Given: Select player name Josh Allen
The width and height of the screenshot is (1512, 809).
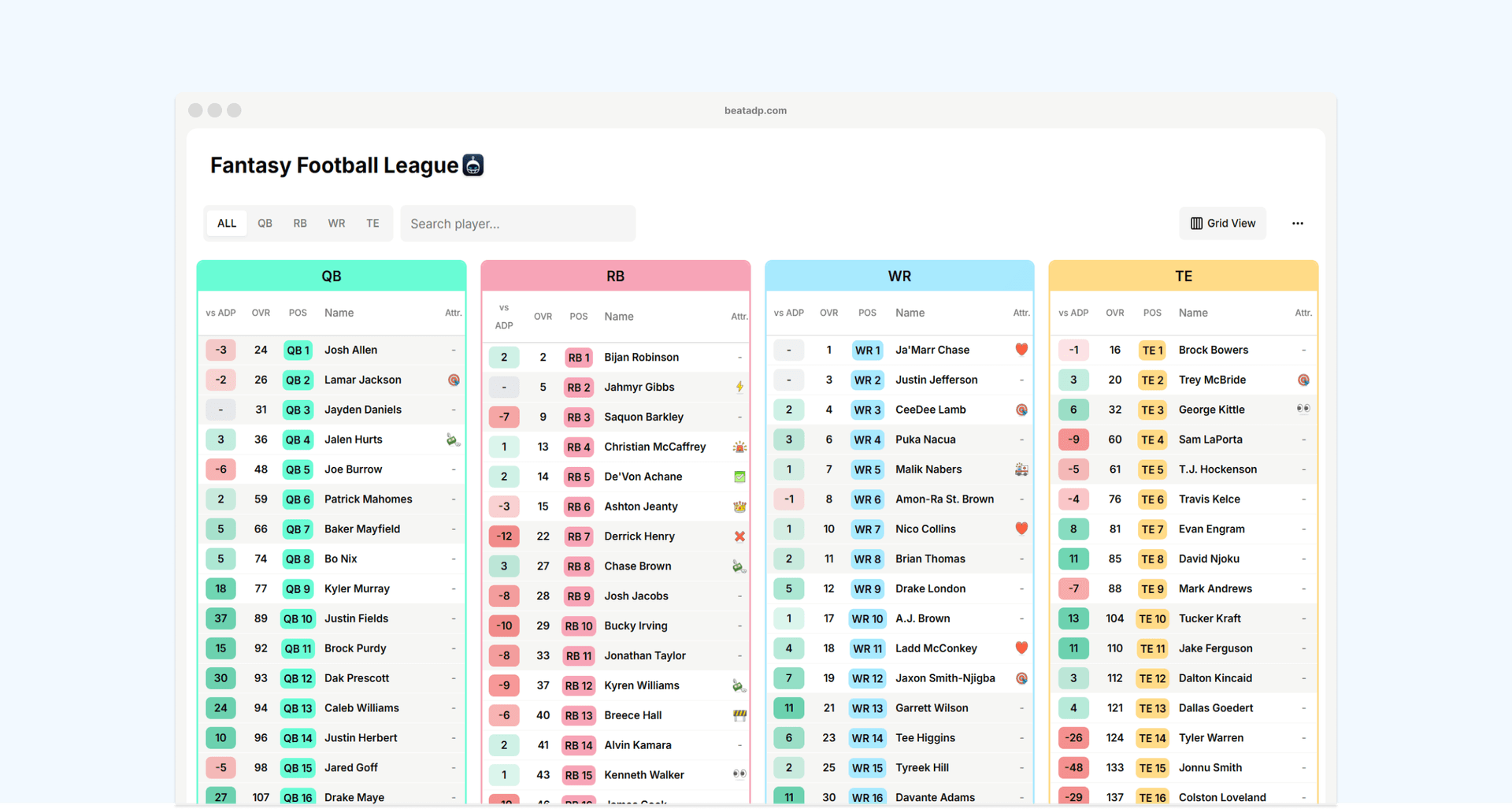Looking at the screenshot, I should pos(350,350).
